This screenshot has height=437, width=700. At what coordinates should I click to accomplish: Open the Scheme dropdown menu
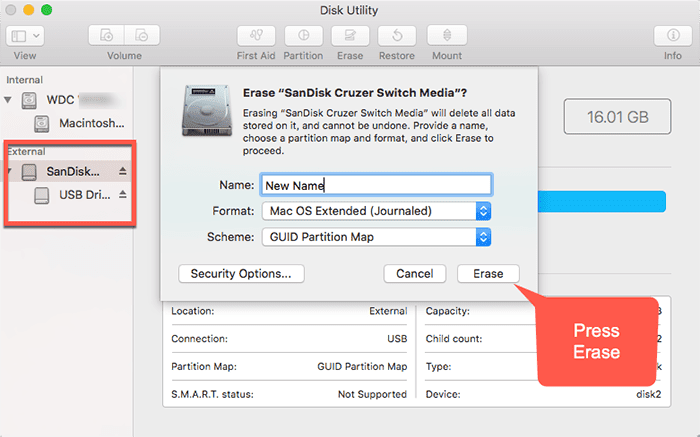coord(376,237)
